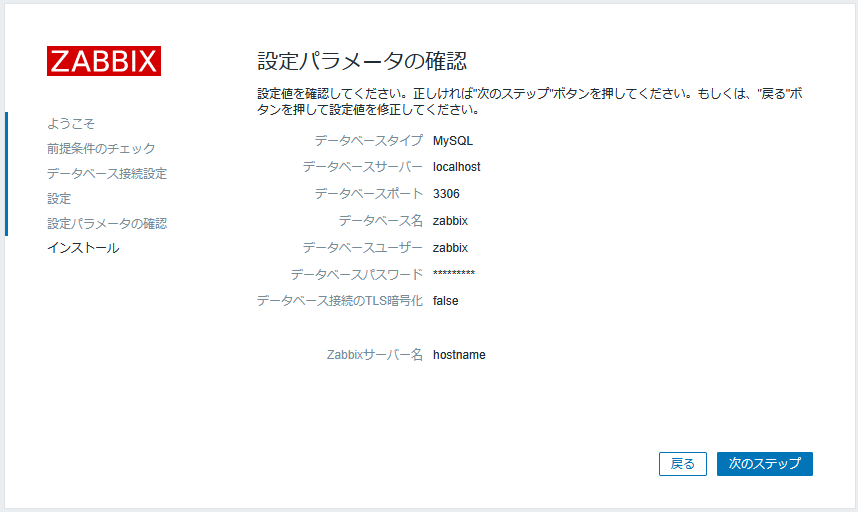
Task: Click the hostname Zabbix server name value
Action: tap(459, 355)
